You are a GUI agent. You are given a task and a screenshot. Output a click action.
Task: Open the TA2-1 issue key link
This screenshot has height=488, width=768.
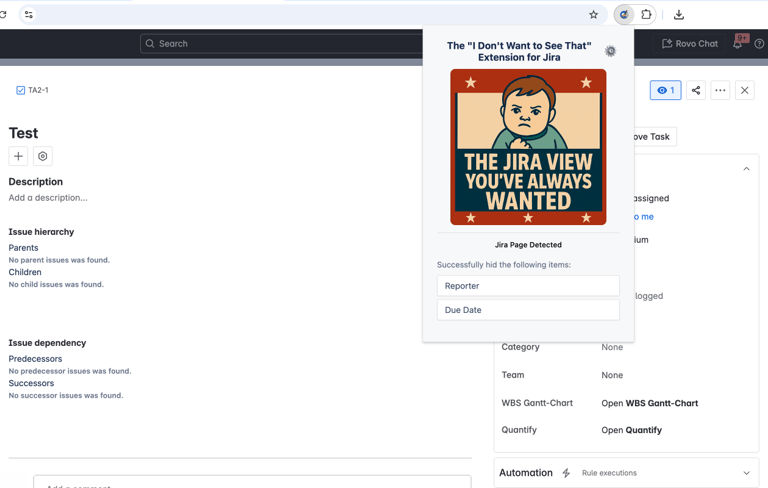pyautogui.click(x=38, y=90)
